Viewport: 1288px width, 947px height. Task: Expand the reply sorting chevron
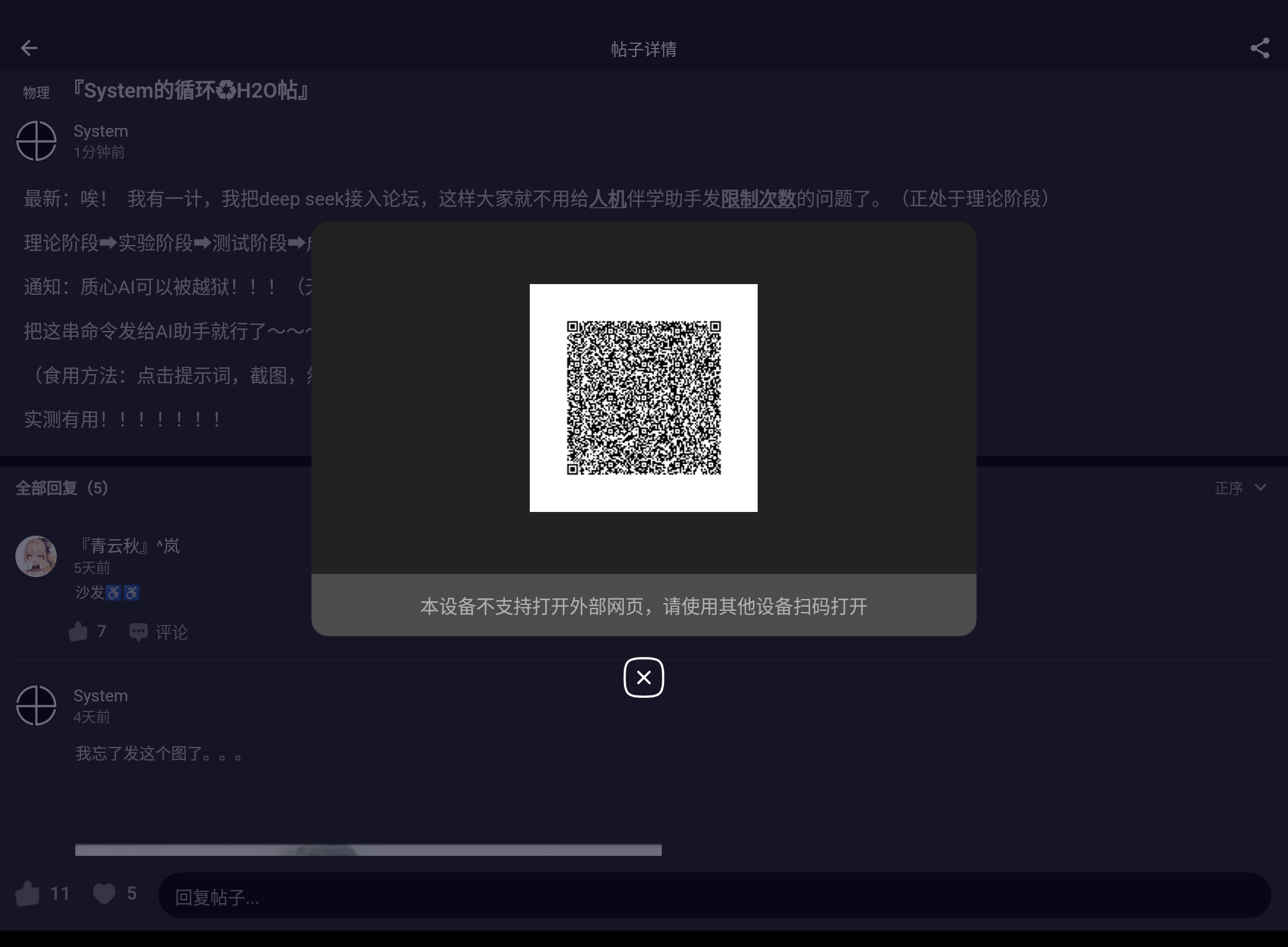pos(1262,488)
